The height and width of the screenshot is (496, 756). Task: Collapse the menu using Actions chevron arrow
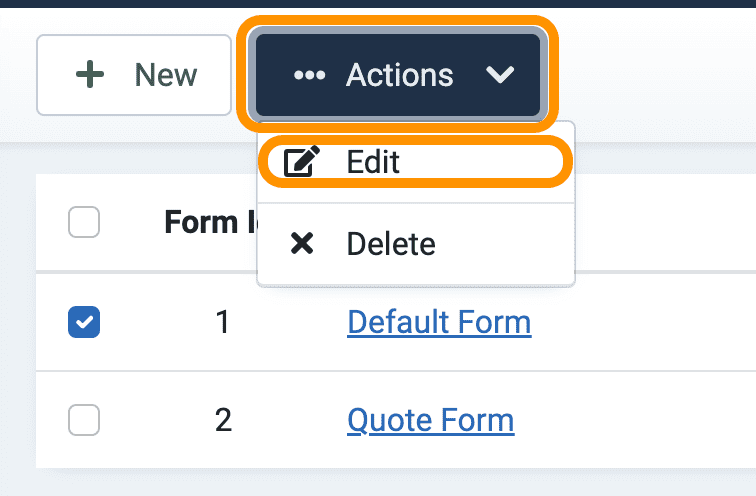500,75
